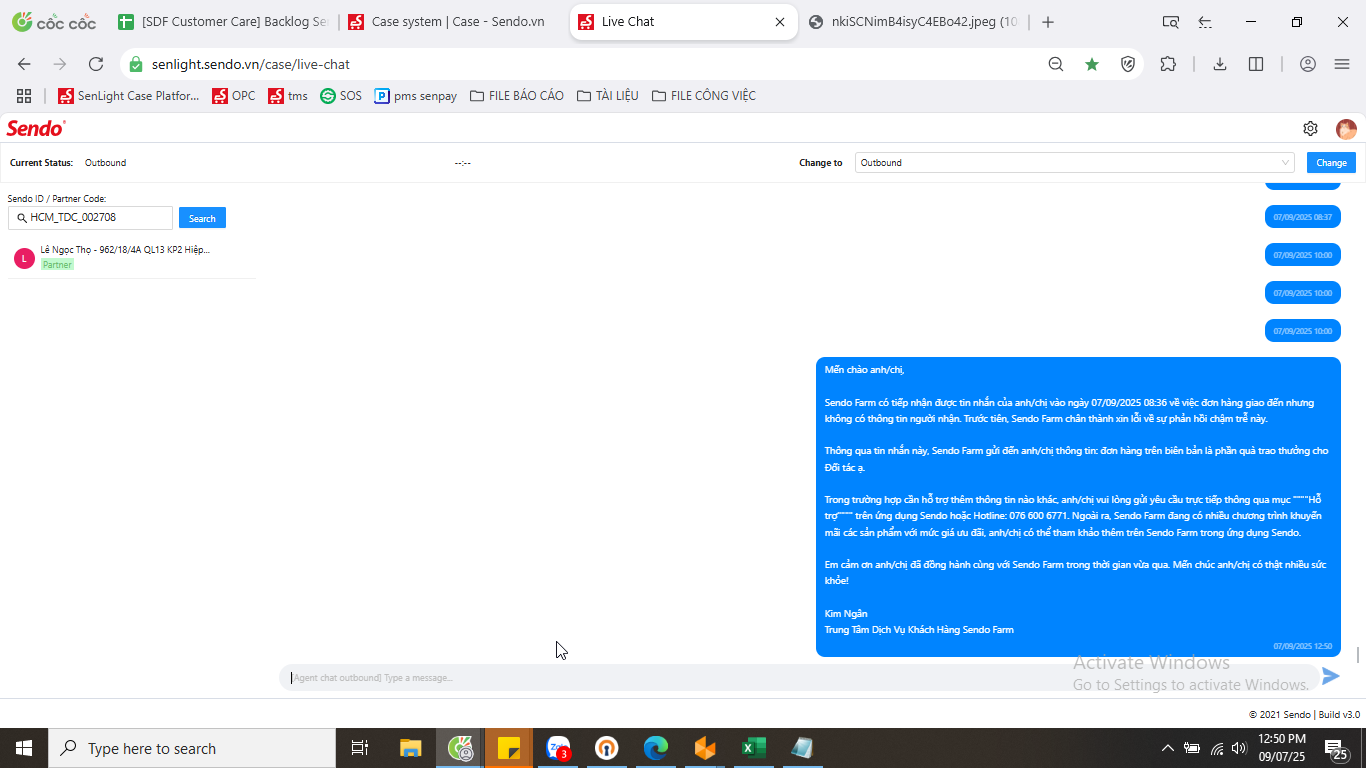Viewport: 1366px width, 768px height.
Task: Click the browser address bar URL
Action: point(251,64)
